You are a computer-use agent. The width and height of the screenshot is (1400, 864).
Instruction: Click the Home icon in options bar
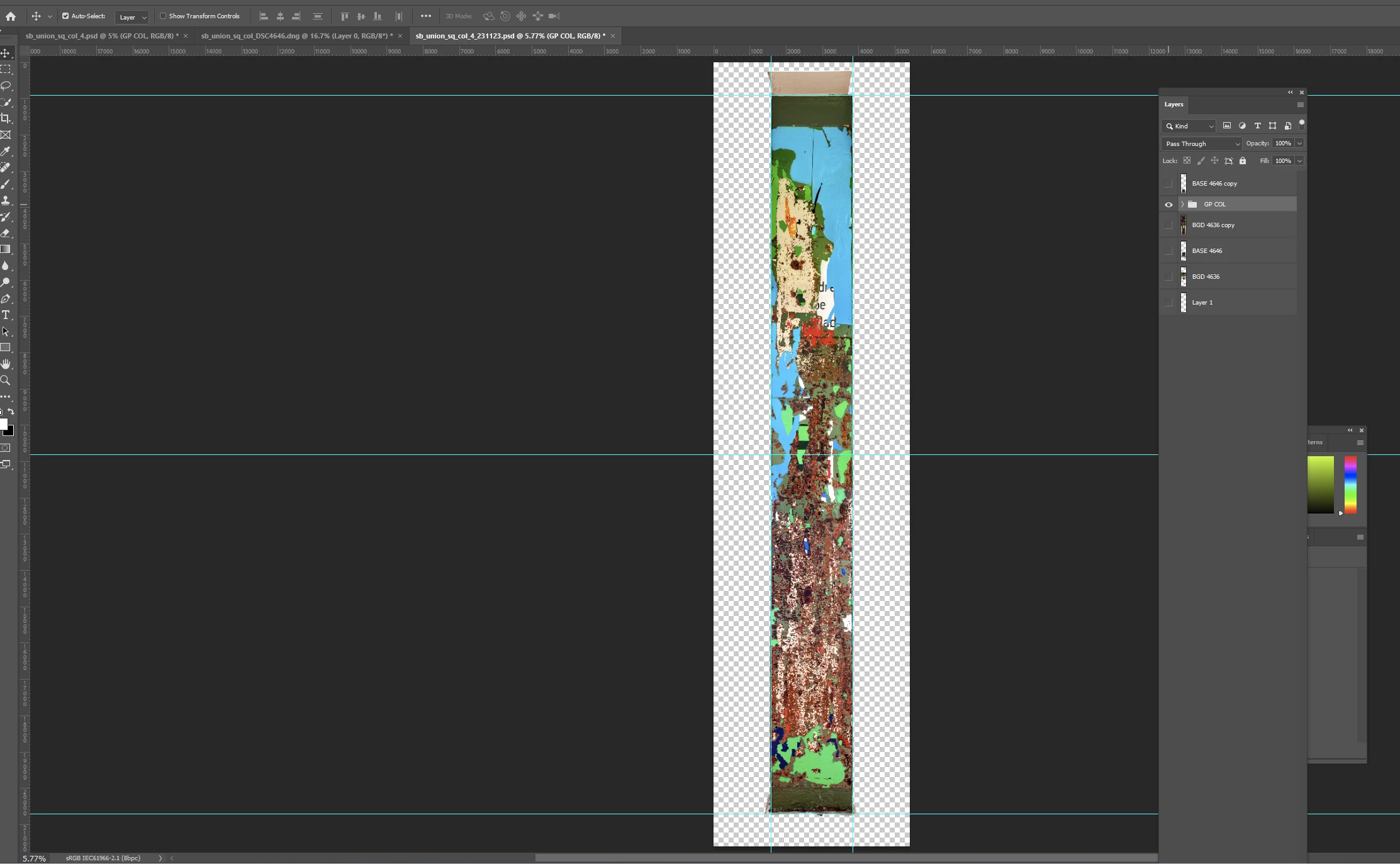[x=11, y=16]
